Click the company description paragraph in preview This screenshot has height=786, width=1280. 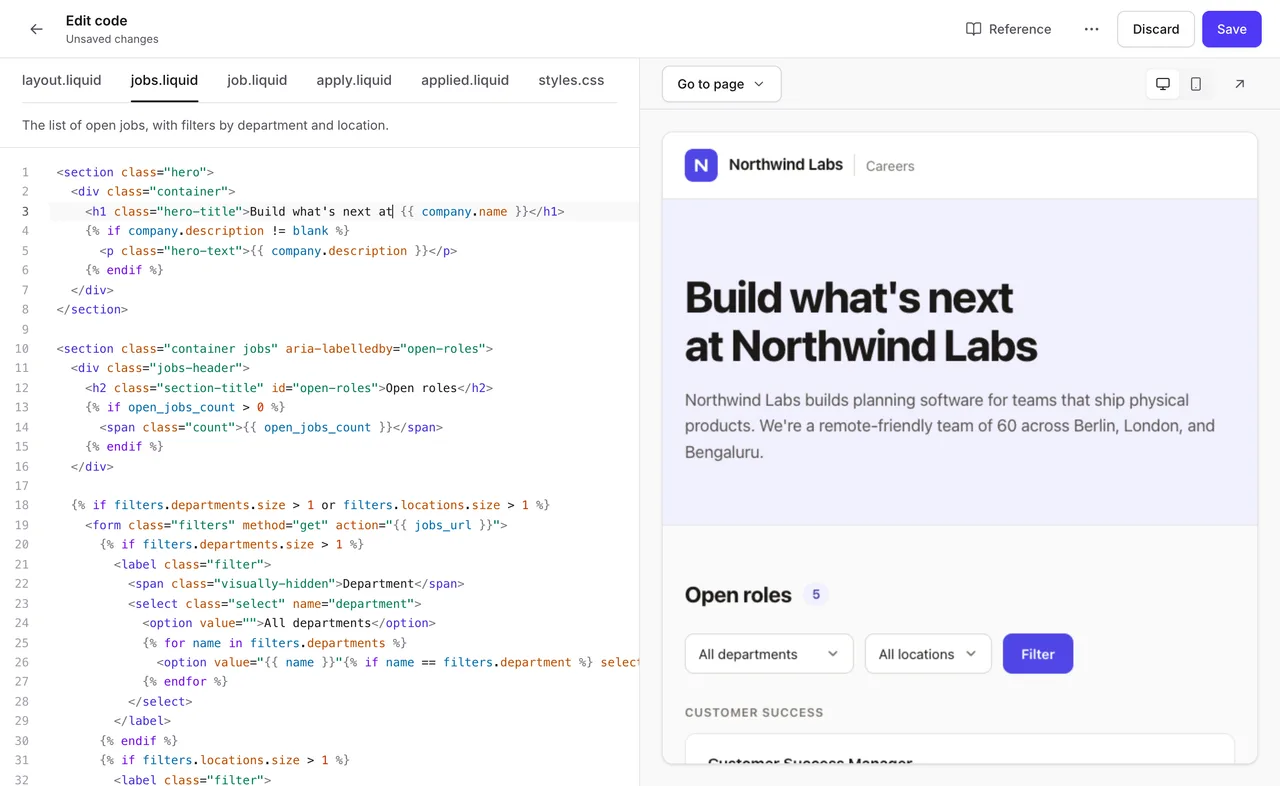click(950, 426)
